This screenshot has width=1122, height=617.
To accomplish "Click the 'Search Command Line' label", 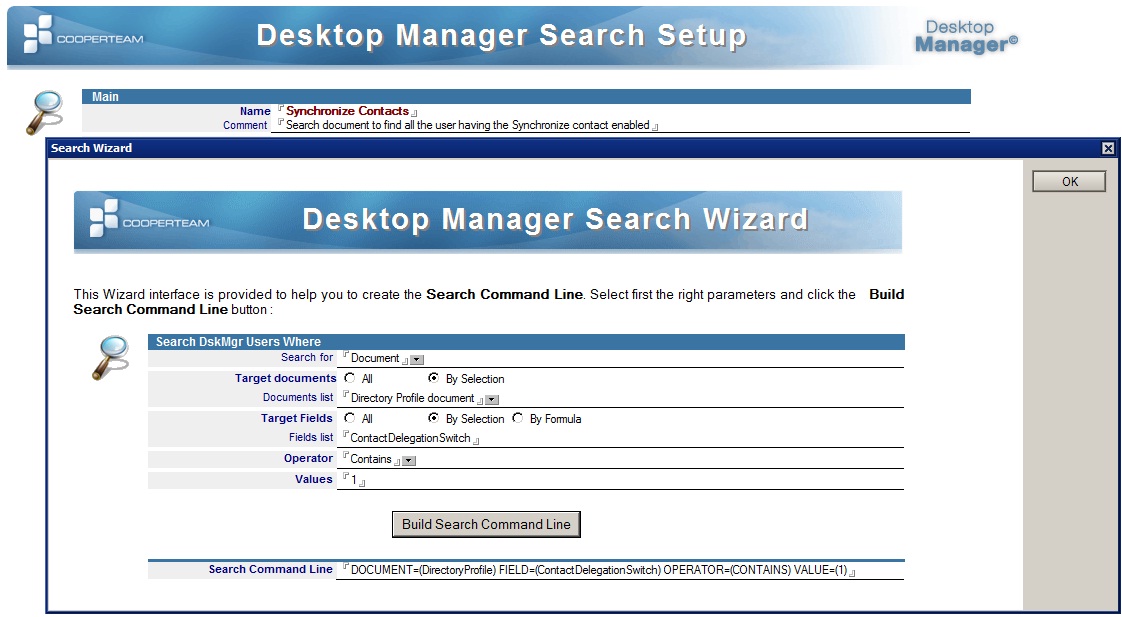I will pyautogui.click(x=270, y=570).
